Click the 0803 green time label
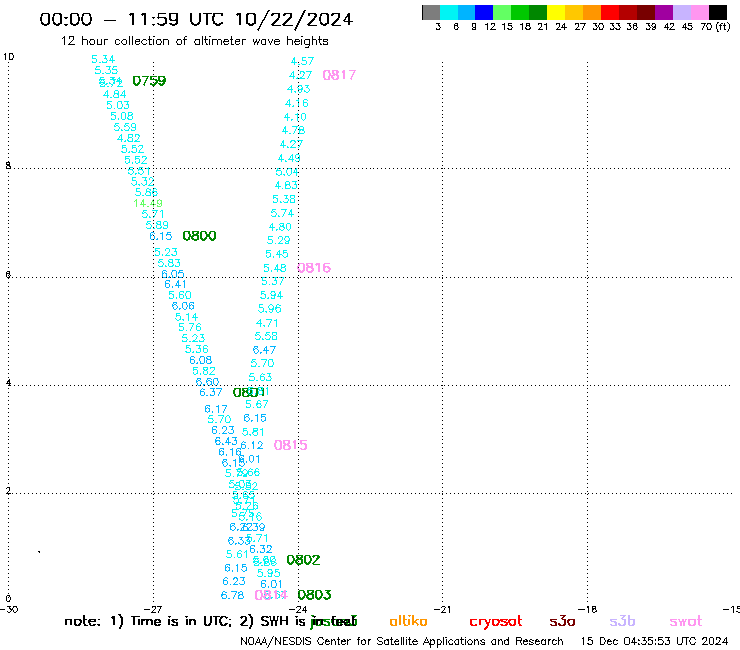Image resolution: width=740 pixels, height=650 pixels. (x=314, y=595)
